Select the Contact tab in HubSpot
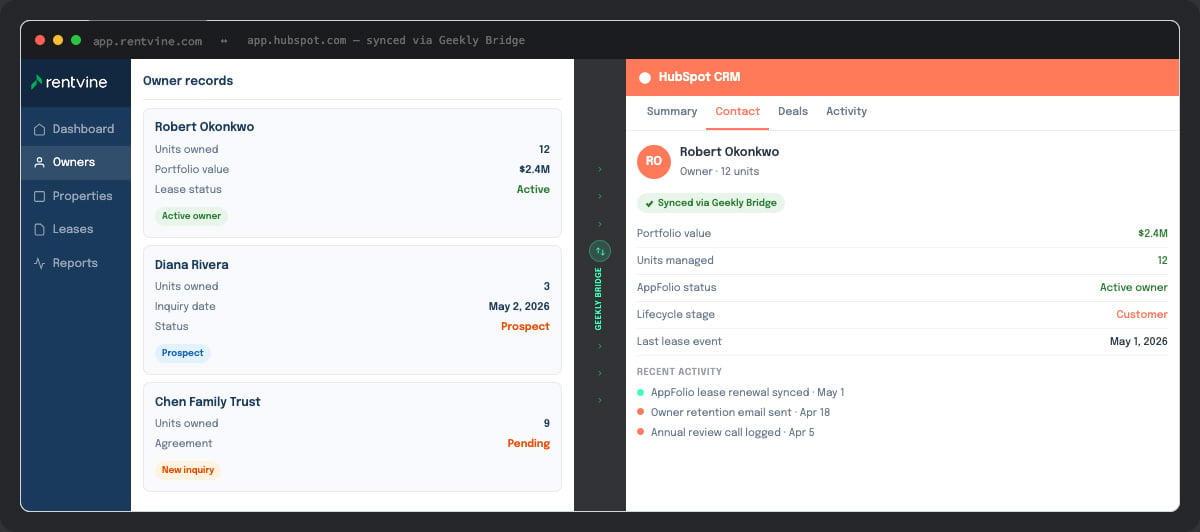 coord(737,111)
